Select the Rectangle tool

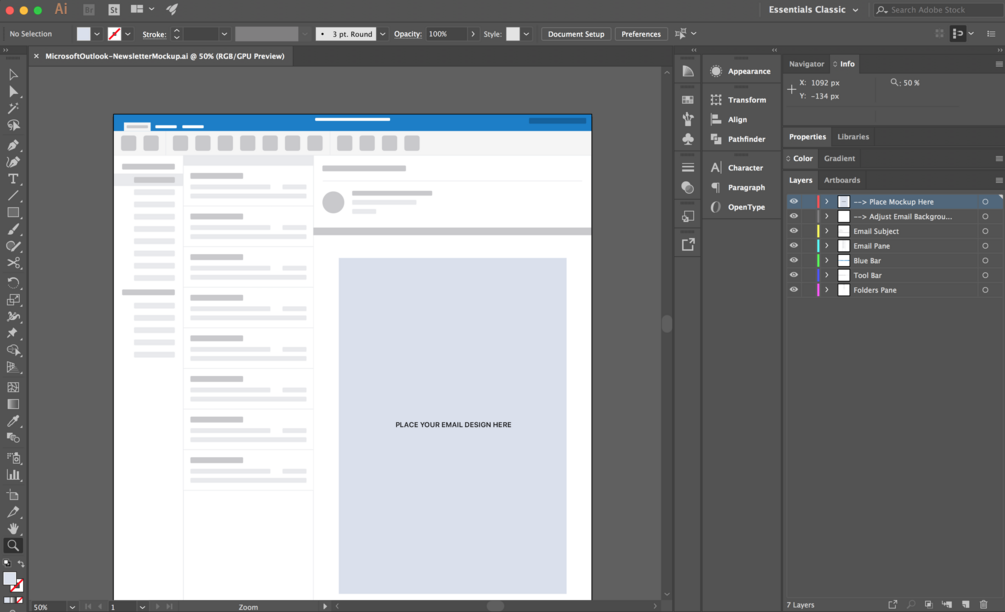pos(13,212)
